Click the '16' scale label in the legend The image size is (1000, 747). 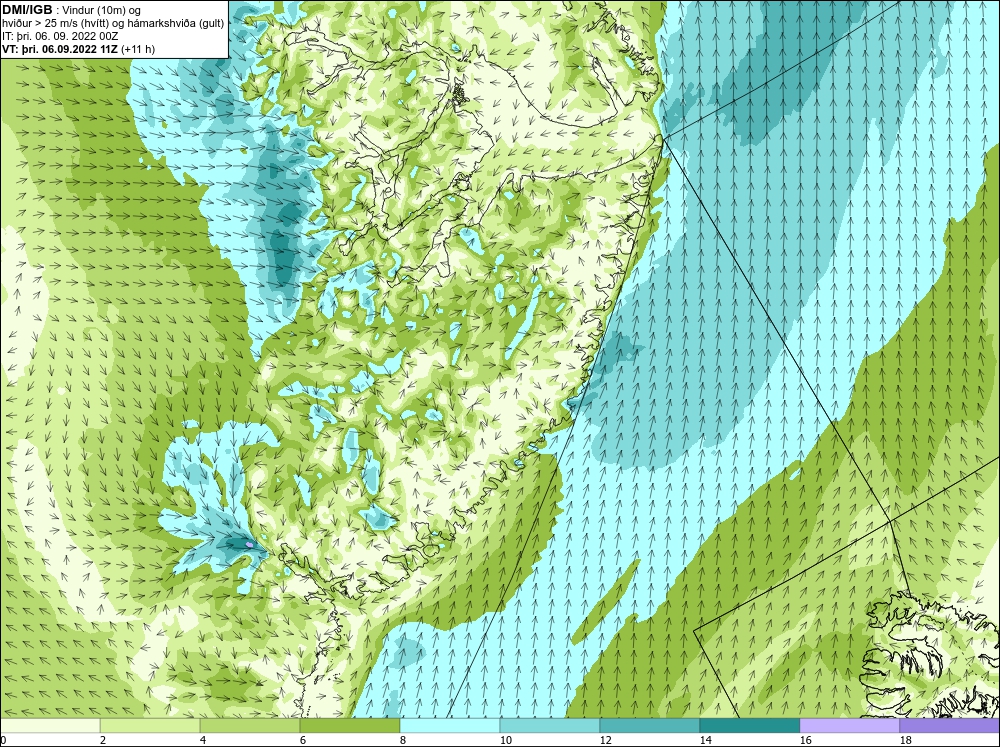(x=805, y=740)
